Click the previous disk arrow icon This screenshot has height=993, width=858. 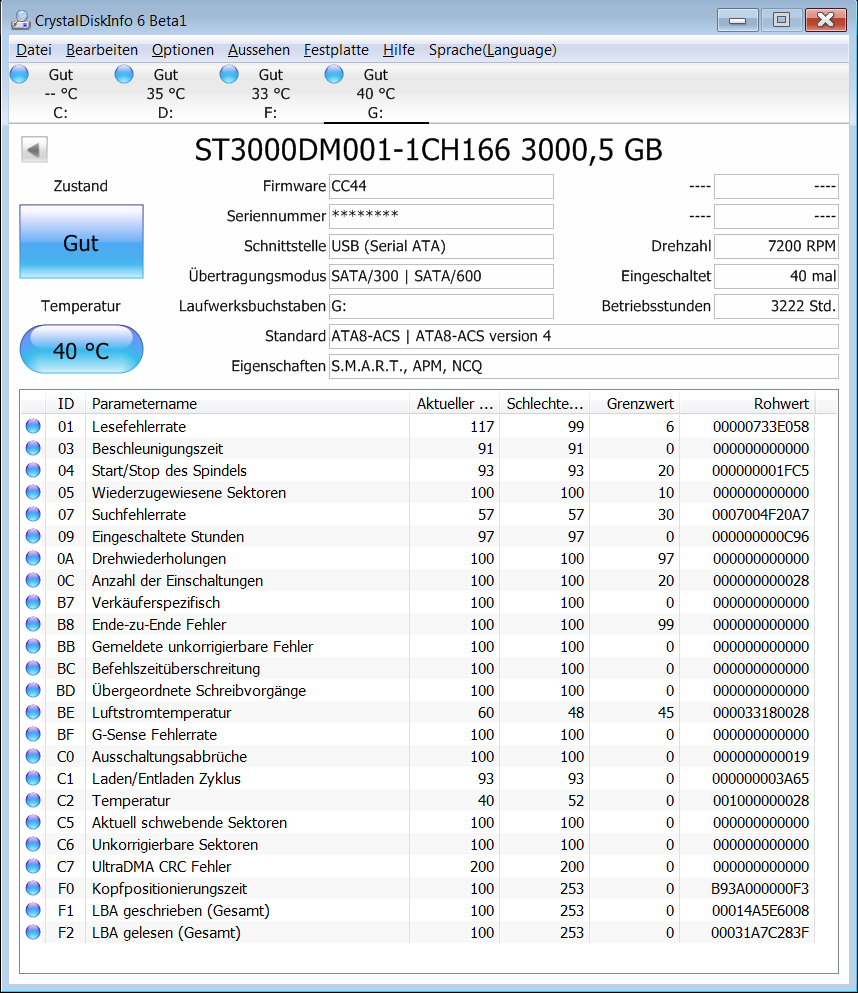pos(34,150)
